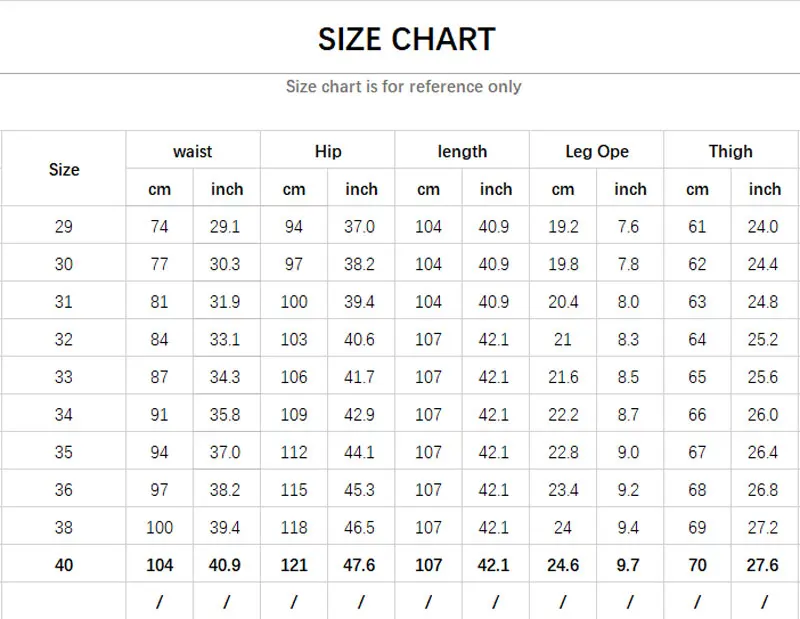Click the cm subheader under Thigh
Screen dimensions: 800x619
697,189
